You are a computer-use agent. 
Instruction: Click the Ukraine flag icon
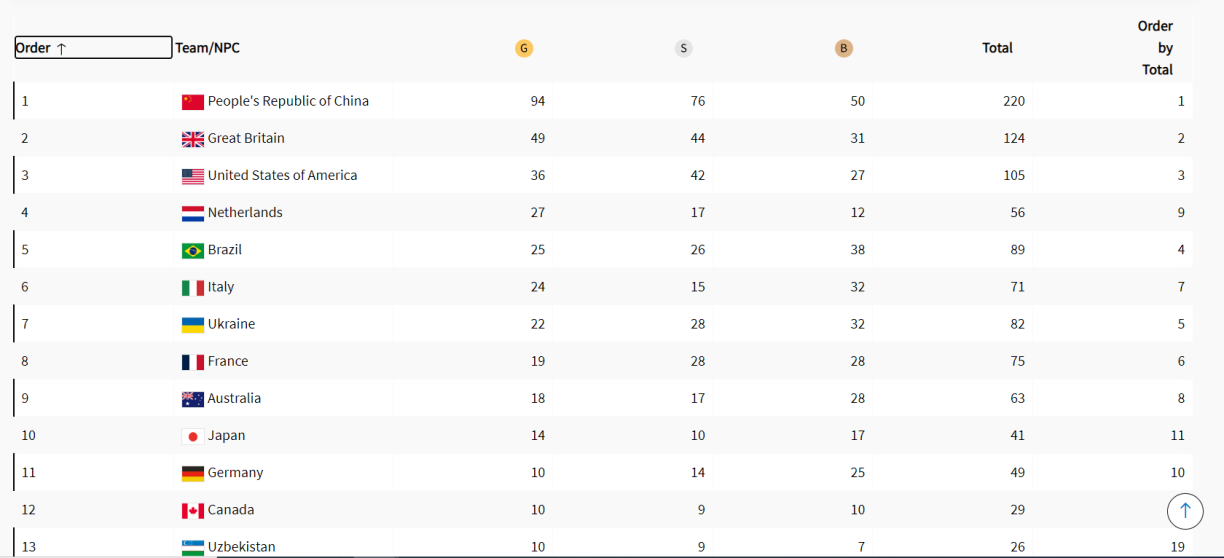click(193, 325)
